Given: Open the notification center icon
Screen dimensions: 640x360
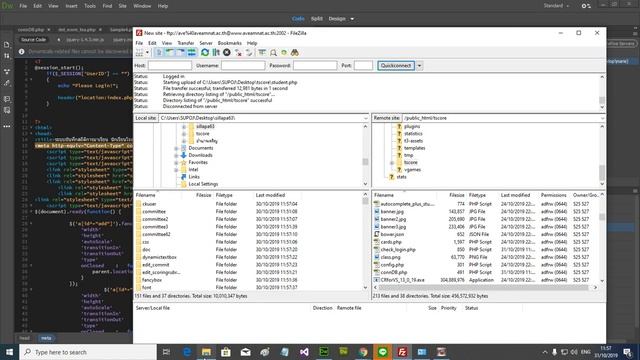Looking at the screenshot, I should pos(627,352).
